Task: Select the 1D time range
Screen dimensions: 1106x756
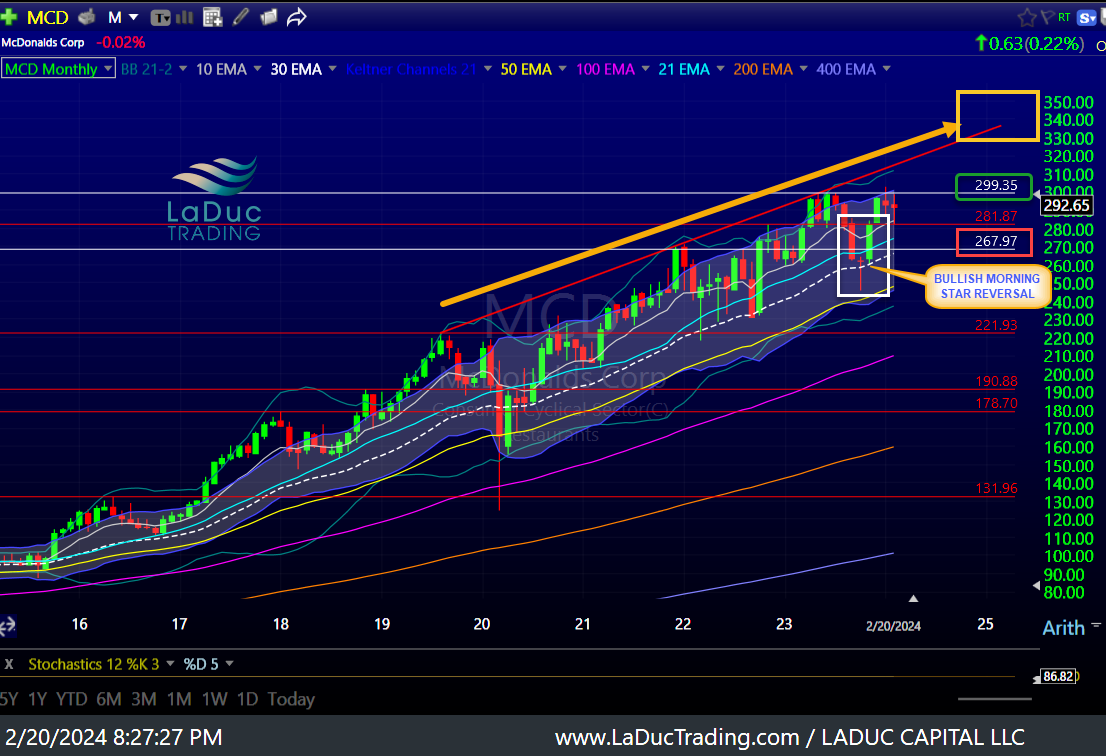Action: click(248, 699)
